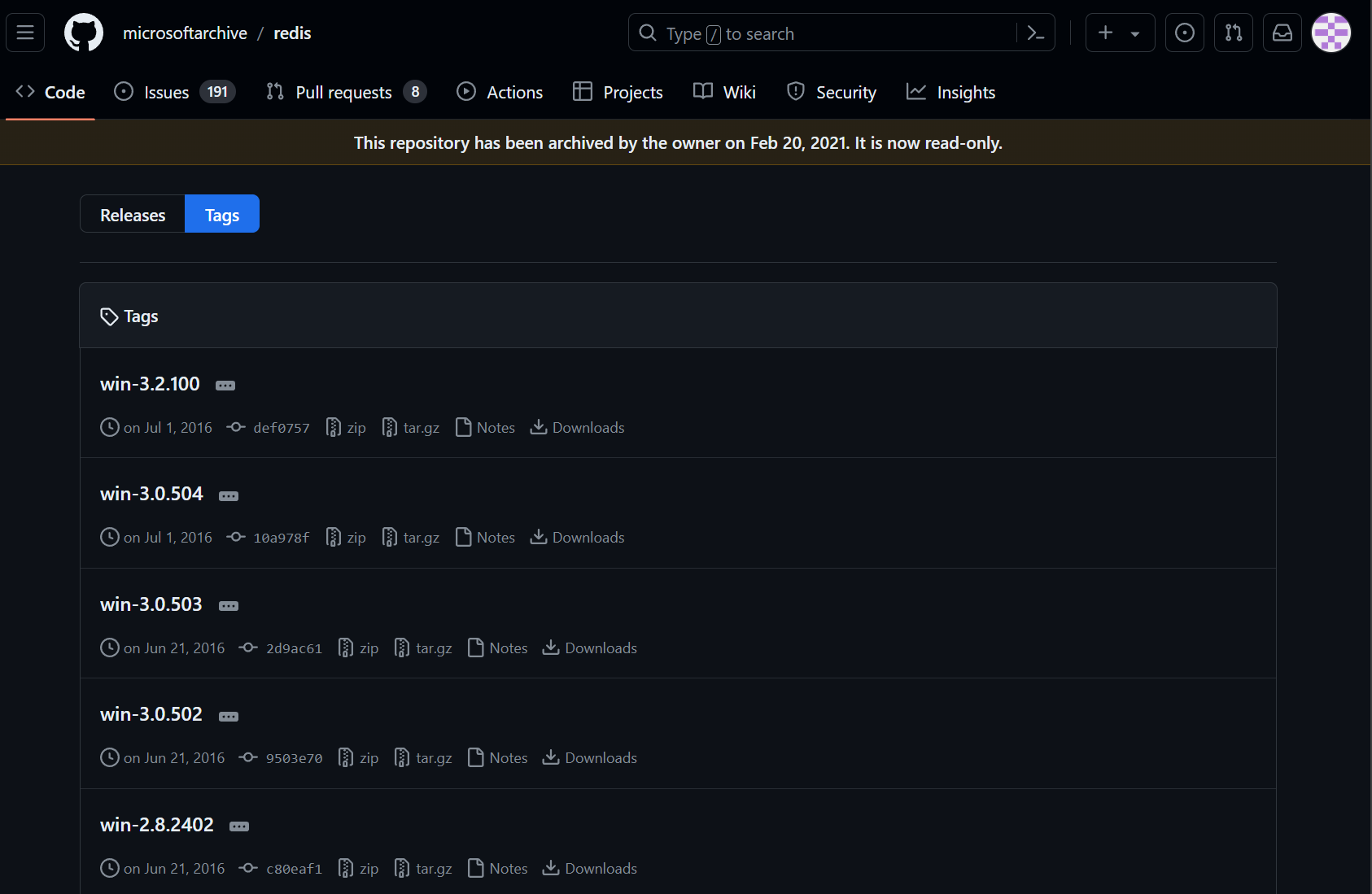The width and height of the screenshot is (1372, 894).
Task: Download tar.gz for win-3.0.502
Action: point(423,757)
